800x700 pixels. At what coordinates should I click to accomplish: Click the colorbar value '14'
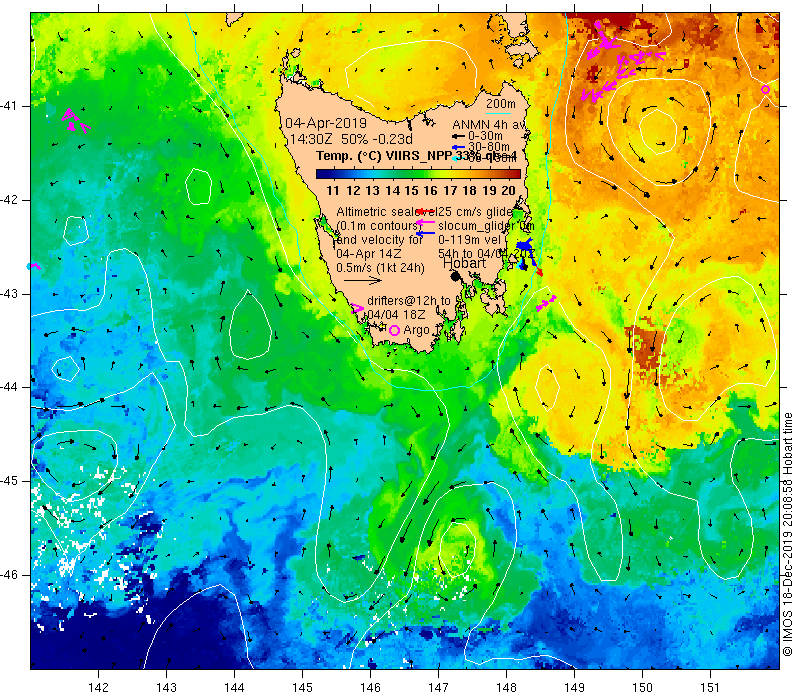(392, 191)
